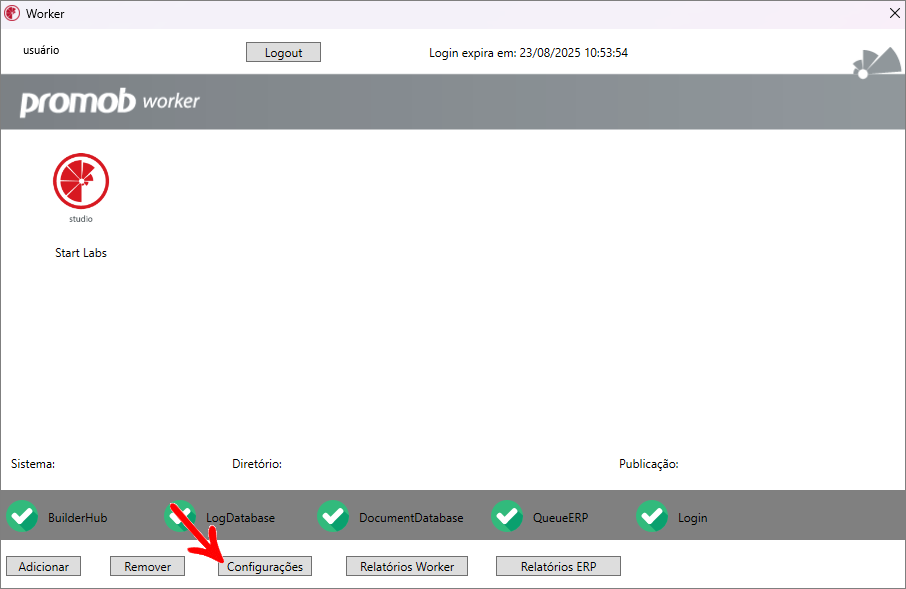This screenshot has width=906, height=589.
Task: Click the Adicionar button
Action: tap(43, 566)
